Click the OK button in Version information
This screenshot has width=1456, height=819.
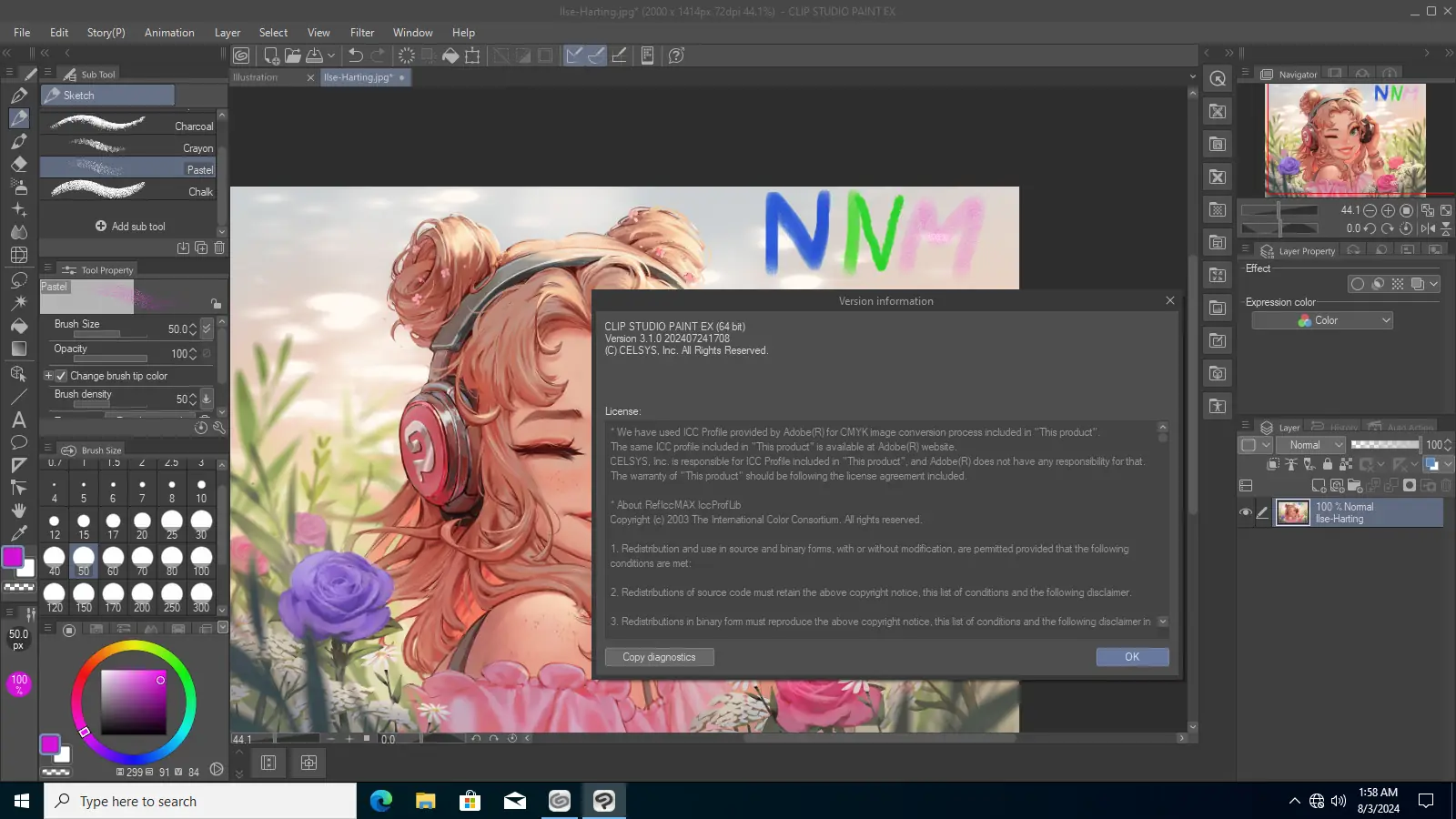click(1132, 657)
